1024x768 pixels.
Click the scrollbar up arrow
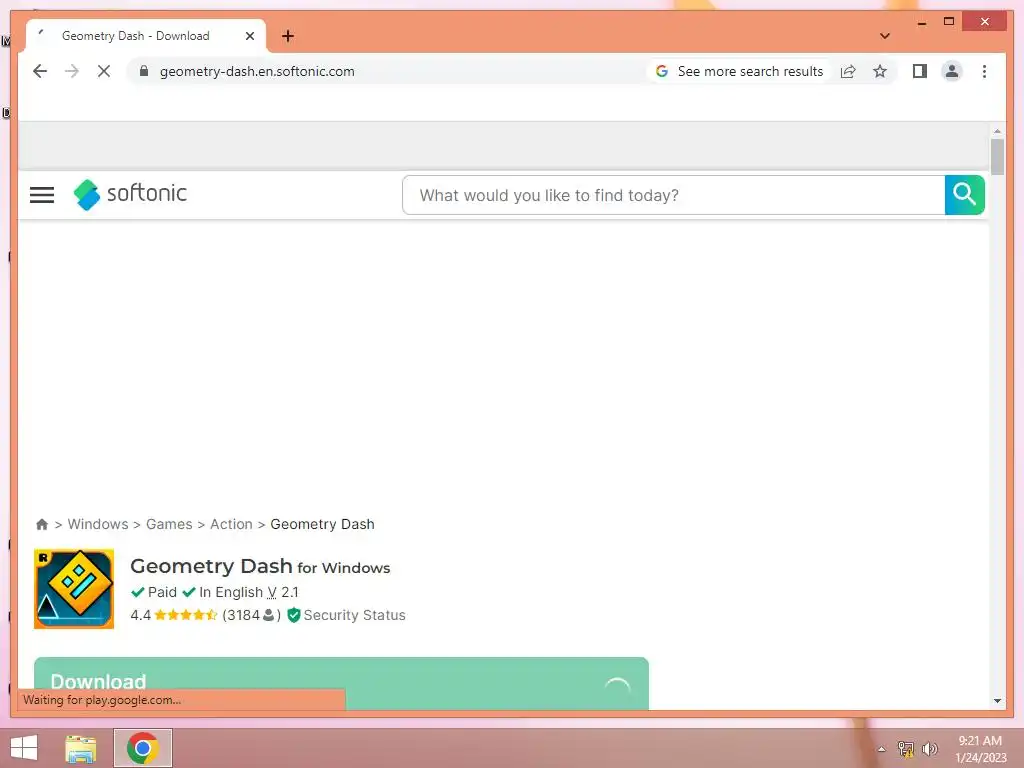click(997, 131)
